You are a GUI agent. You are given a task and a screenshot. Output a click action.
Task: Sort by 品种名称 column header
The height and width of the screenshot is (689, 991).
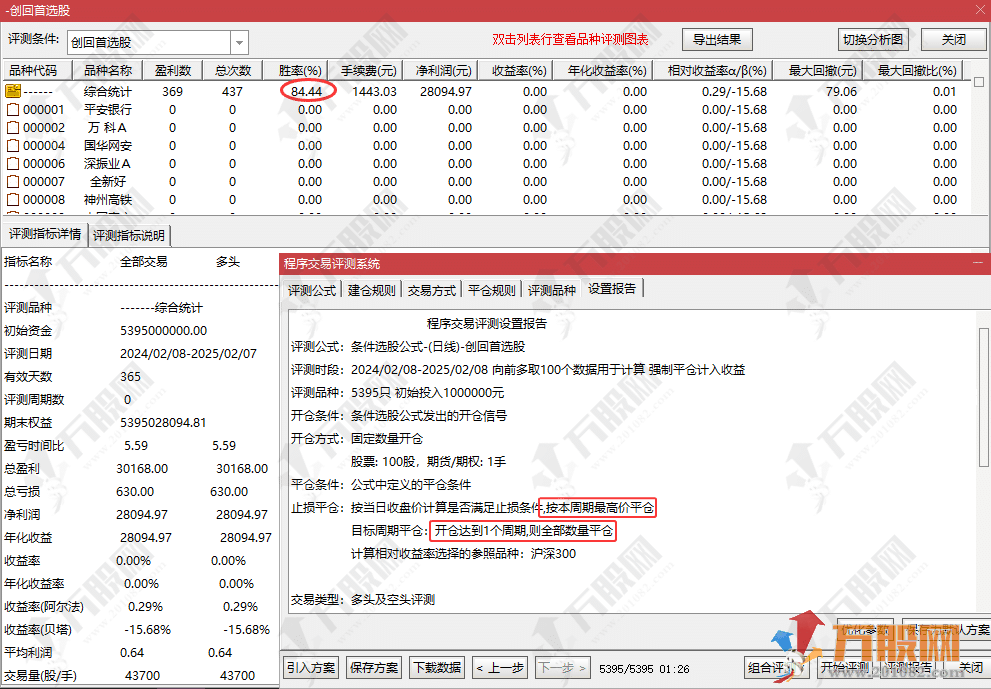pos(108,70)
